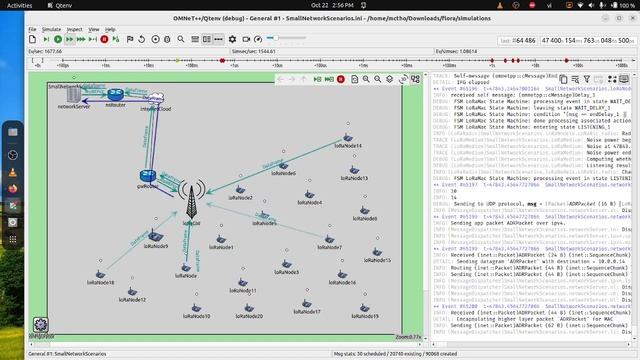Open the Help menu
Viewport: 640px width, 360px height.
click(x=110, y=29)
